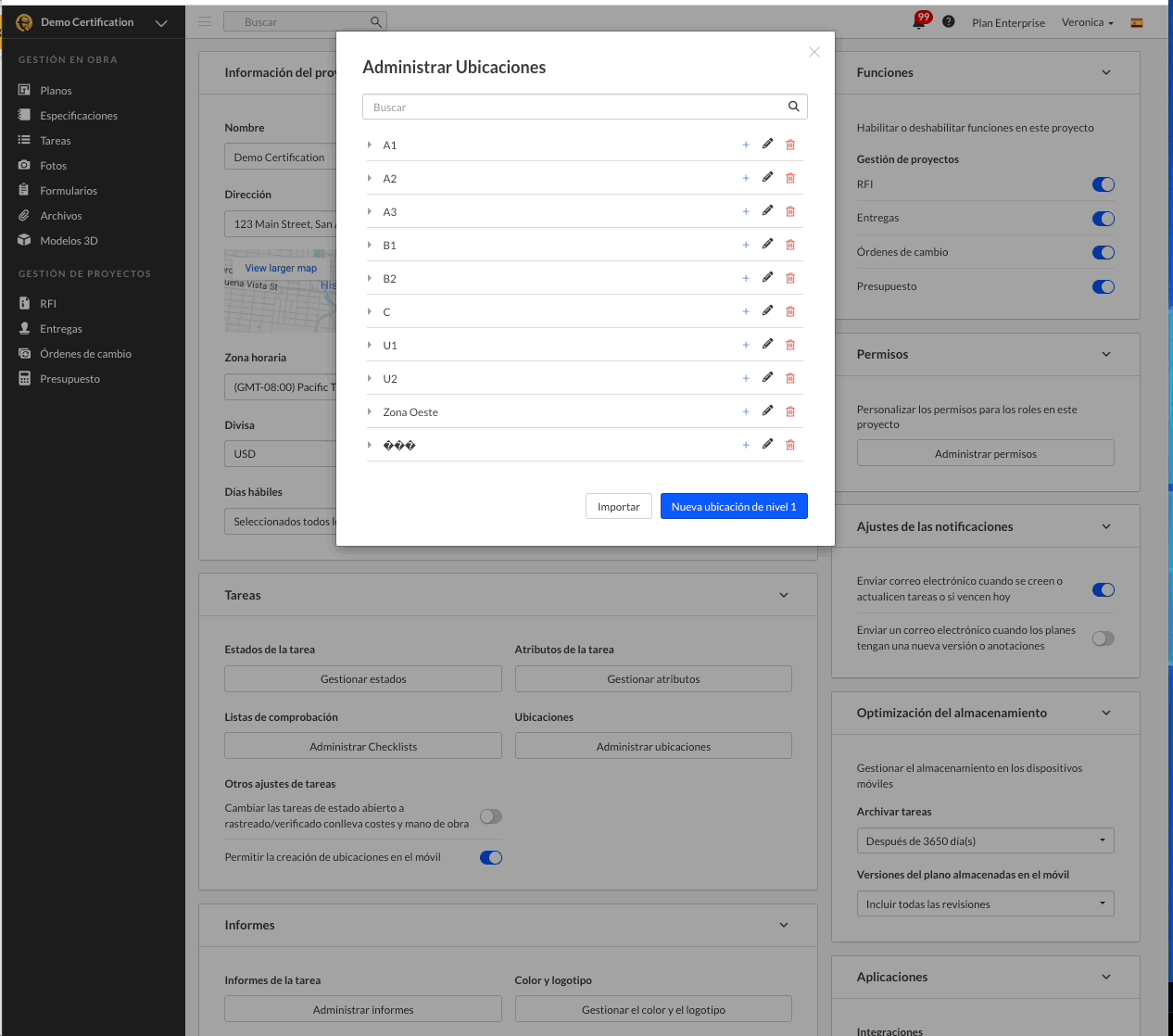
Task: Create Nueva ubicación de nivel 1
Action: [x=734, y=506]
